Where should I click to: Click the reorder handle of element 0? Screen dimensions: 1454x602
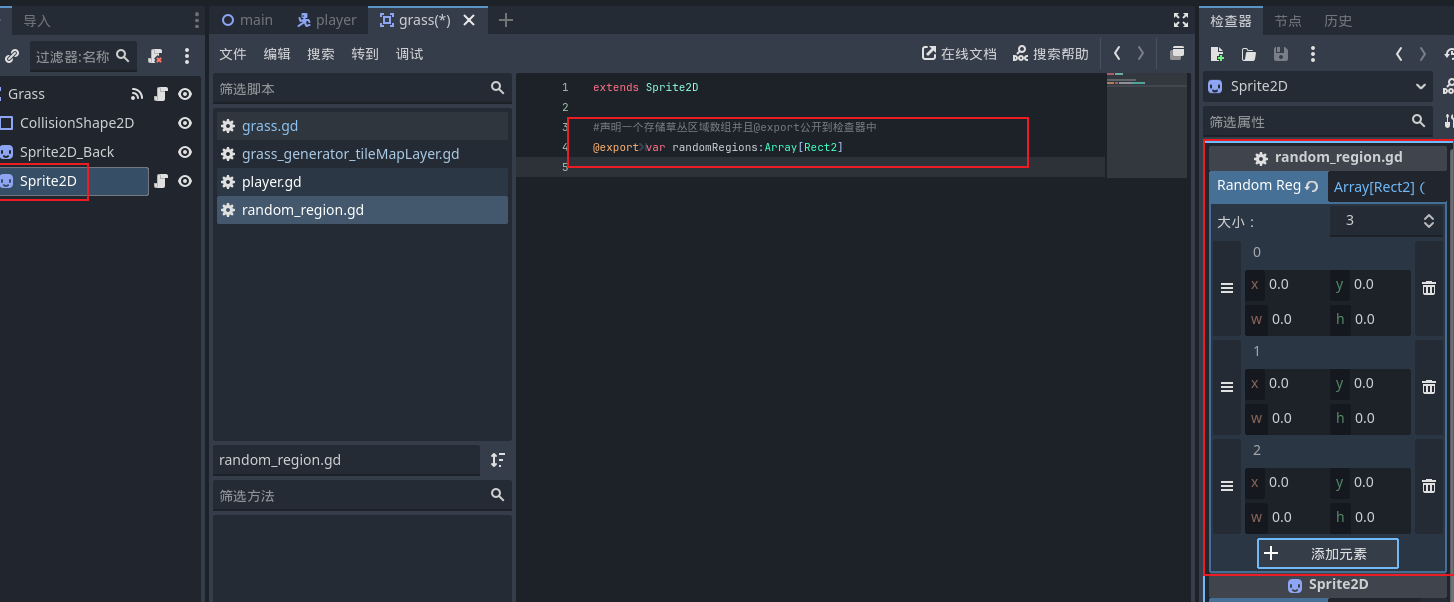click(1227, 288)
